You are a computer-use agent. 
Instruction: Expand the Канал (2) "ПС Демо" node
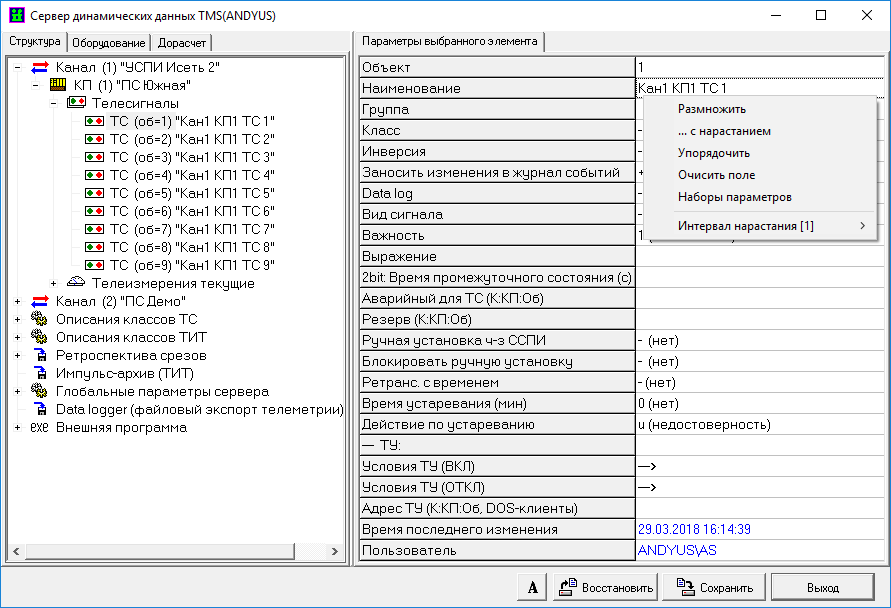coord(18,301)
